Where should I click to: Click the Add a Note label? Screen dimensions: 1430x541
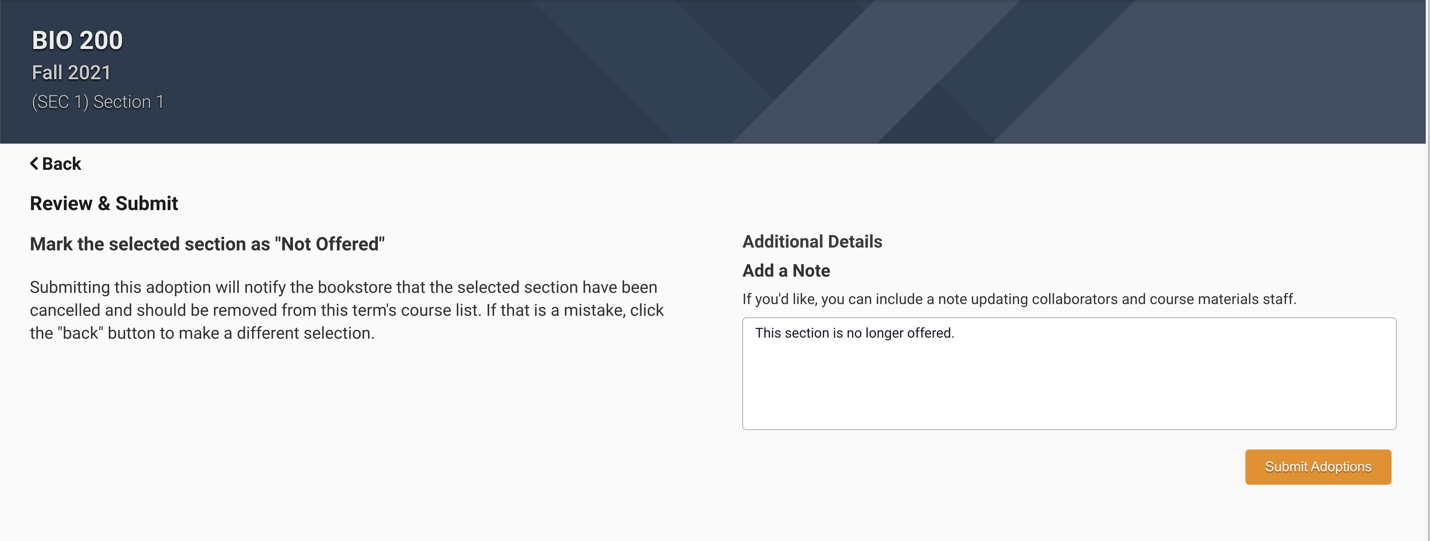[x=786, y=271]
